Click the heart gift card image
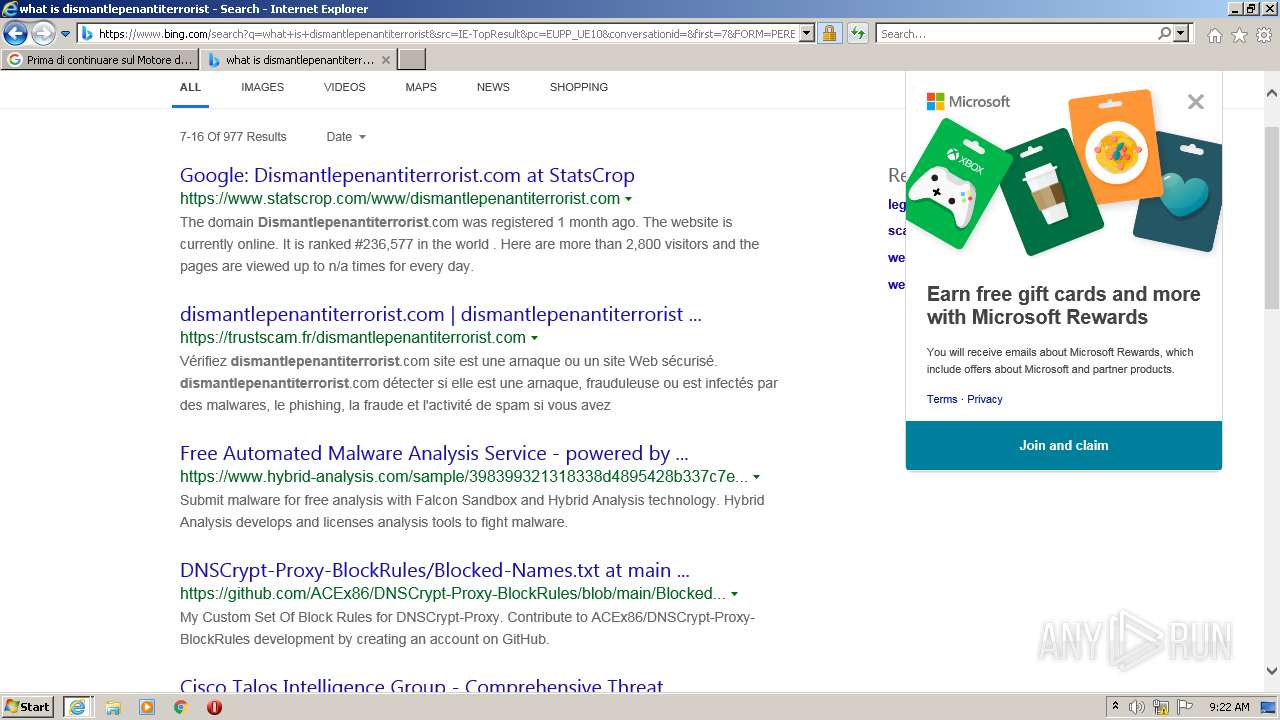The width and height of the screenshot is (1280, 720). point(1178,192)
